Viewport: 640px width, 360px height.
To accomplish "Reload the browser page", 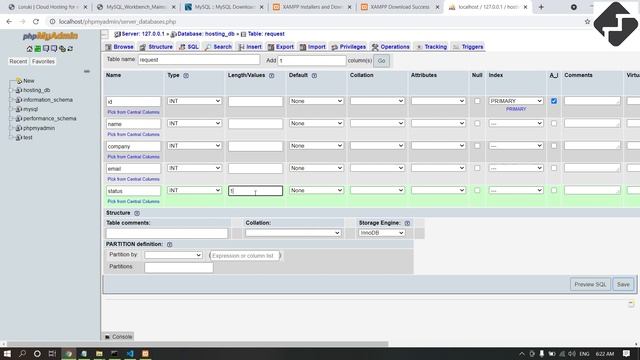I will pyautogui.click(x=36, y=22).
